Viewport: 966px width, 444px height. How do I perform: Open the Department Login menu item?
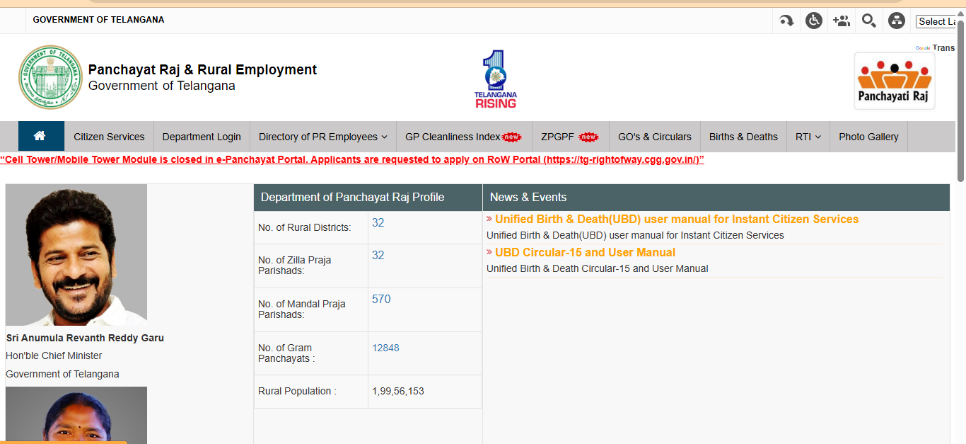click(x=201, y=137)
